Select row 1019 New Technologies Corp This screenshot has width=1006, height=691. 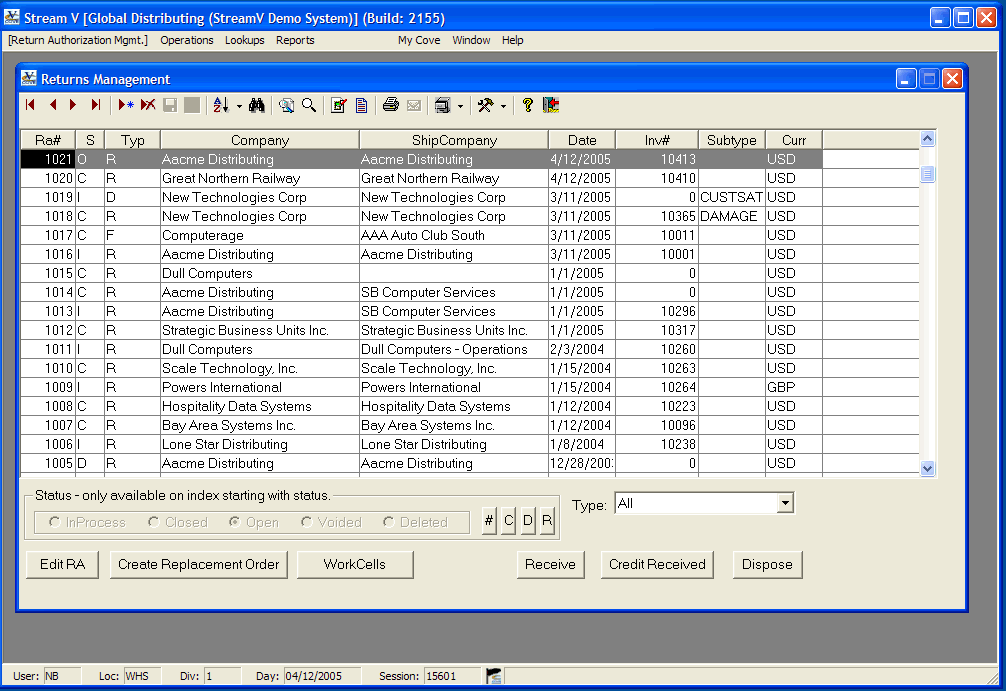click(x=470, y=197)
